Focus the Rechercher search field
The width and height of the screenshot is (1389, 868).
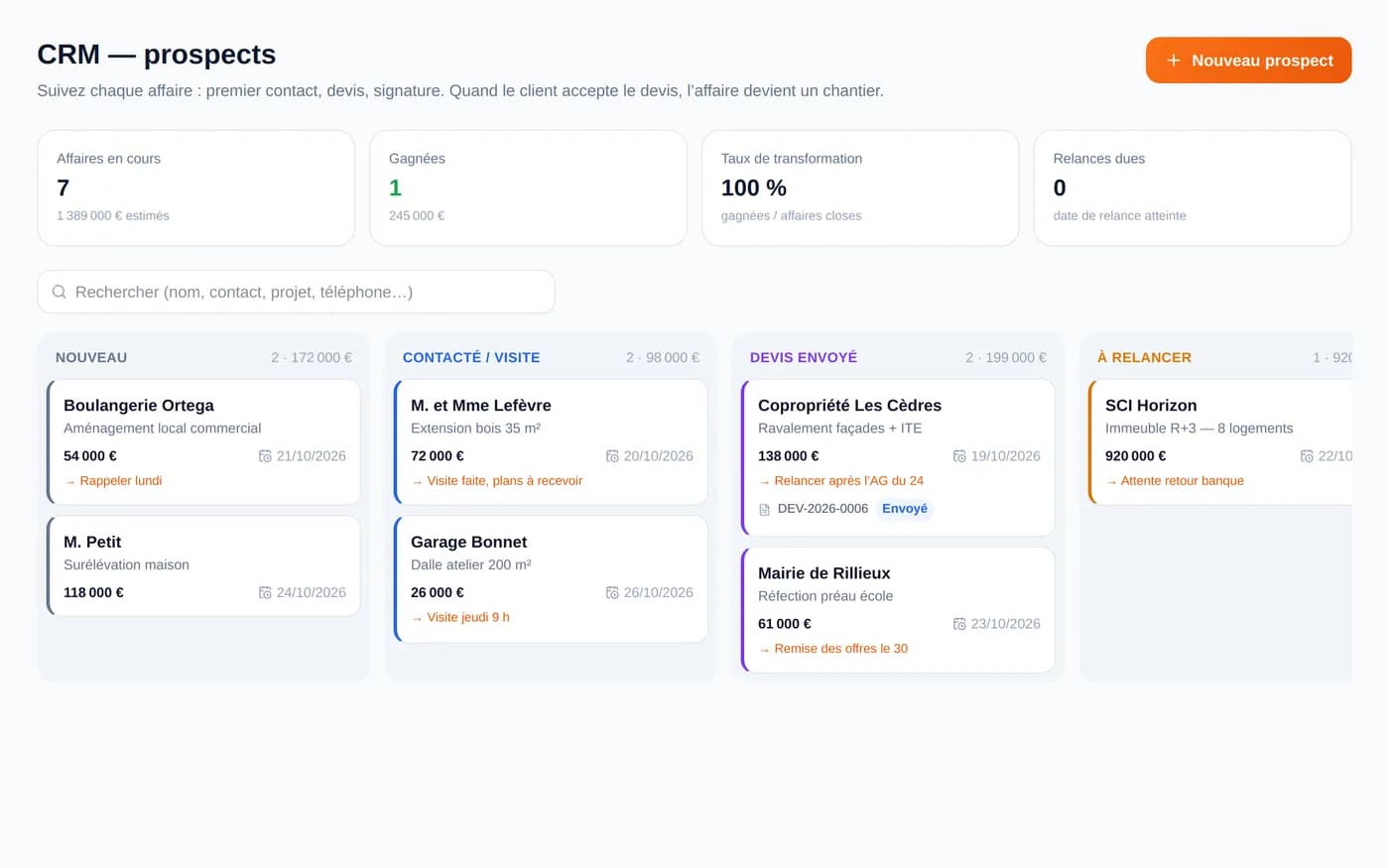pos(296,292)
